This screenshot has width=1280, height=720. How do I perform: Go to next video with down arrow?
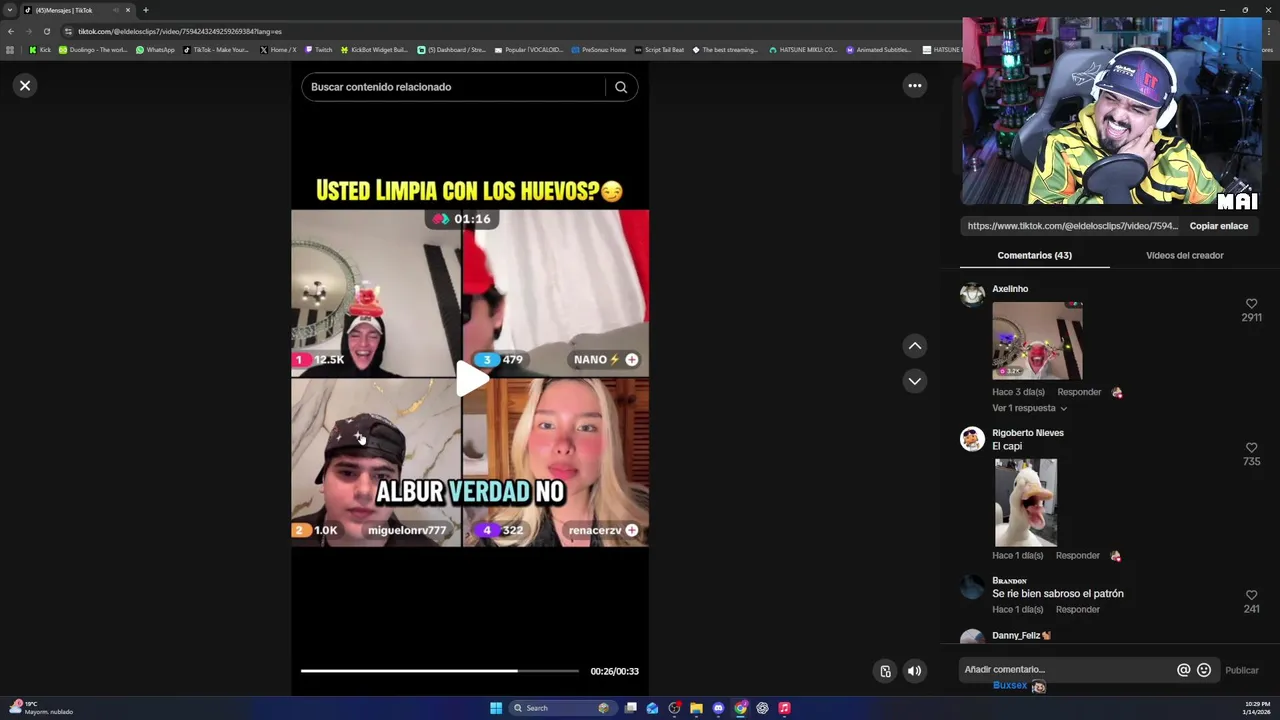[914, 381]
